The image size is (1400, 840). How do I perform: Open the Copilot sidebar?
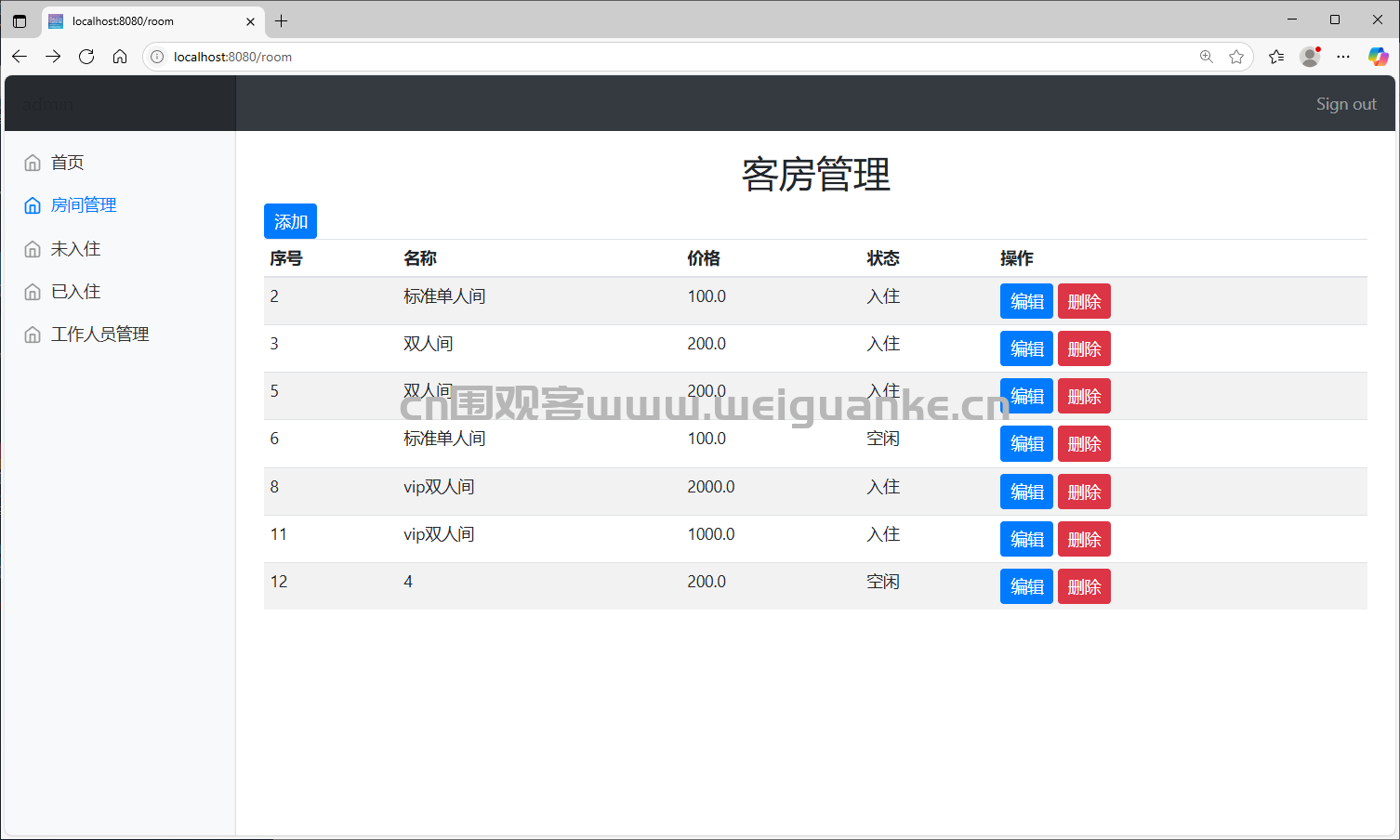(x=1378, y=57)
